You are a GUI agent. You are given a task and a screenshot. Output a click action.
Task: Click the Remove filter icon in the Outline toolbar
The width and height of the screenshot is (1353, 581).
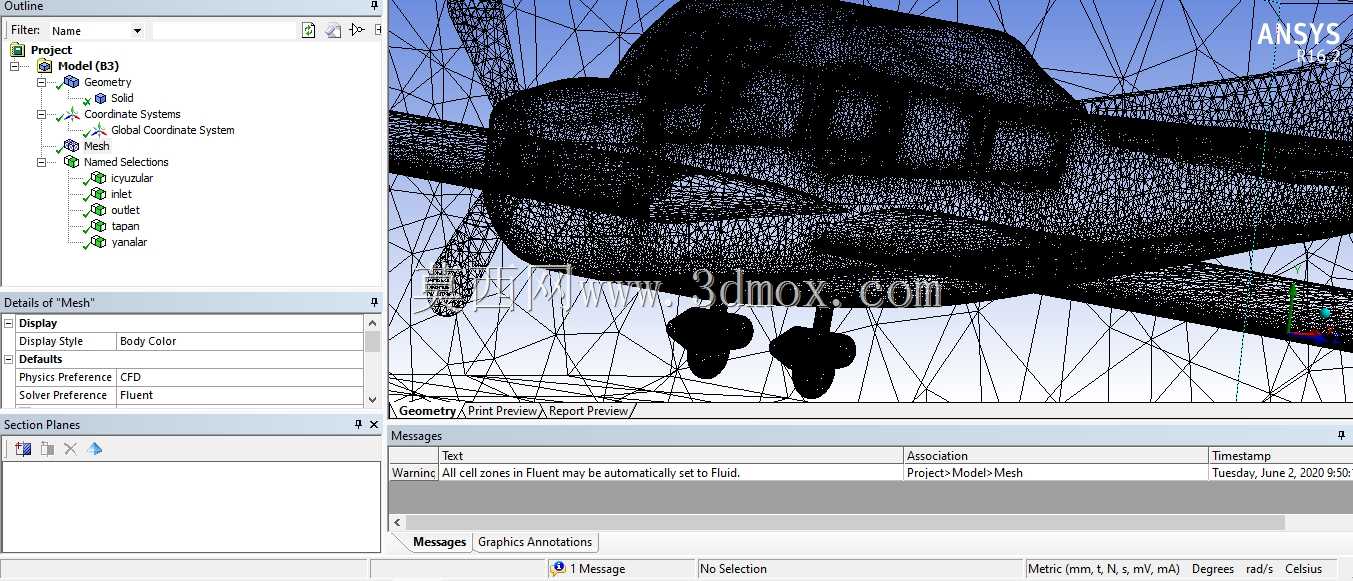pos(357,30)
